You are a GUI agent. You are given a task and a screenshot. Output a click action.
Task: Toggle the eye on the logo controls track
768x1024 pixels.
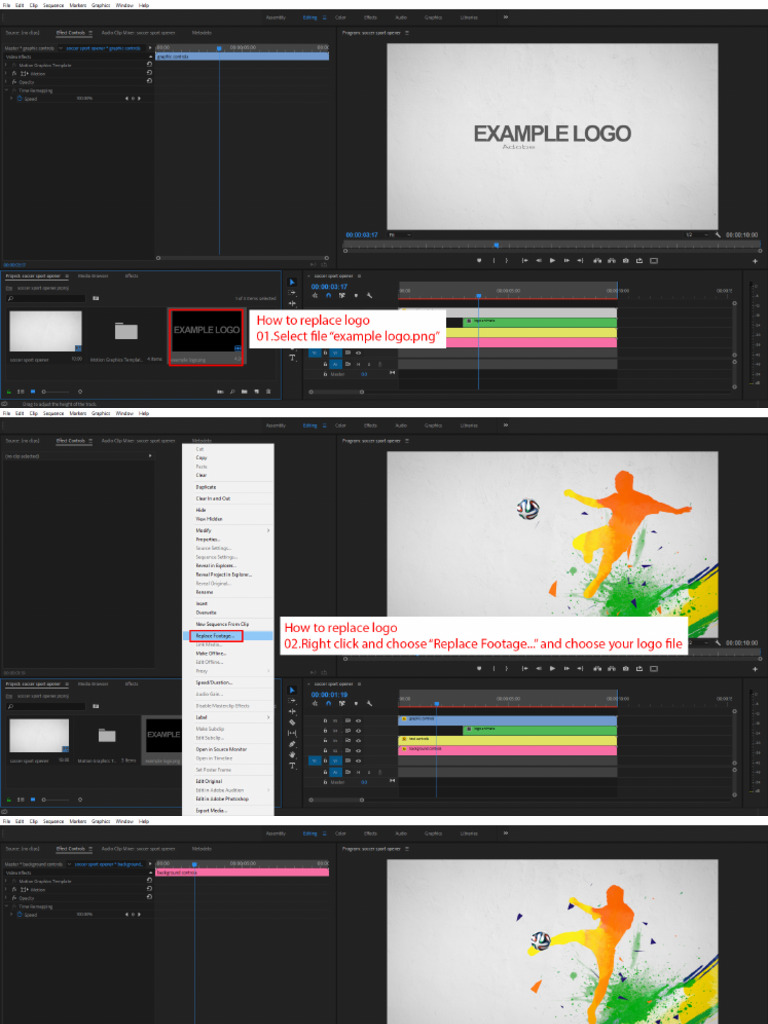pyautogui.click(x=358, y=731)
